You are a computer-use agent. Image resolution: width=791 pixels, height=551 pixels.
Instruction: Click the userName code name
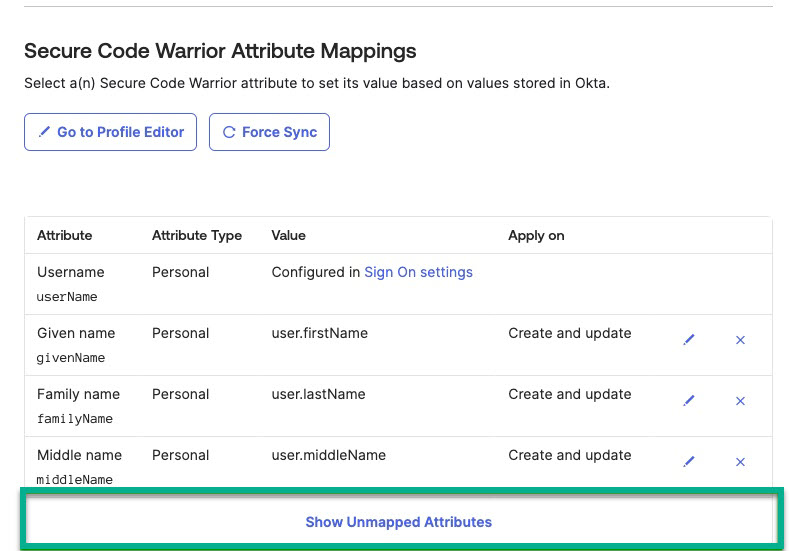[67, 297]
